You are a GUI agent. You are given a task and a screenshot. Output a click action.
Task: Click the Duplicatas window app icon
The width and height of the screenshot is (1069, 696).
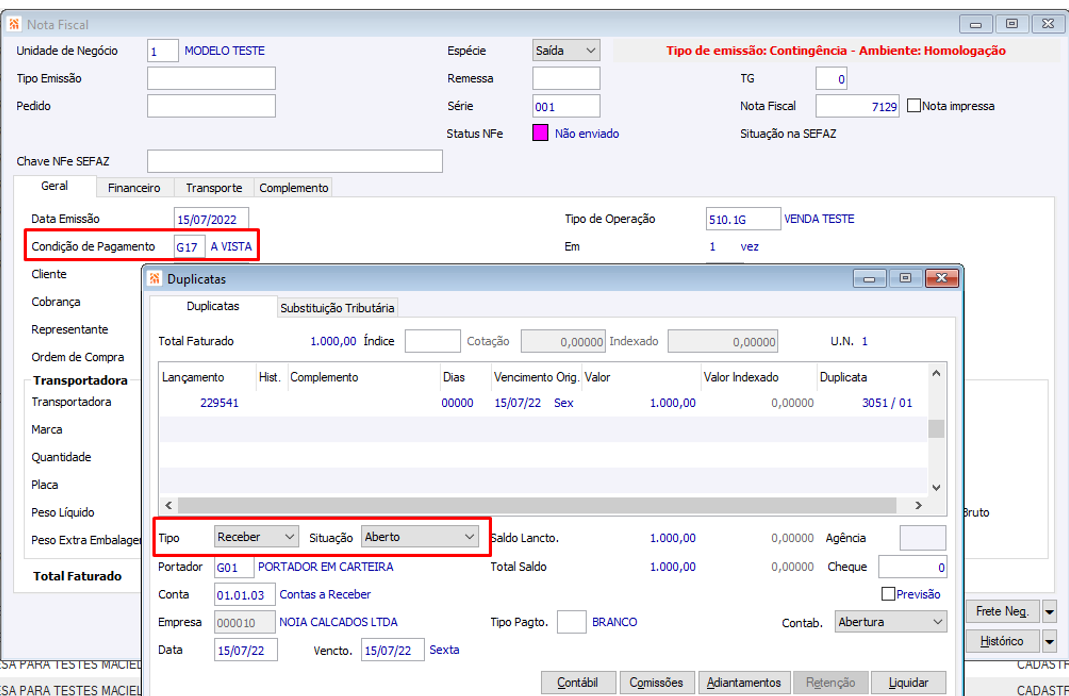coord(155,279)
